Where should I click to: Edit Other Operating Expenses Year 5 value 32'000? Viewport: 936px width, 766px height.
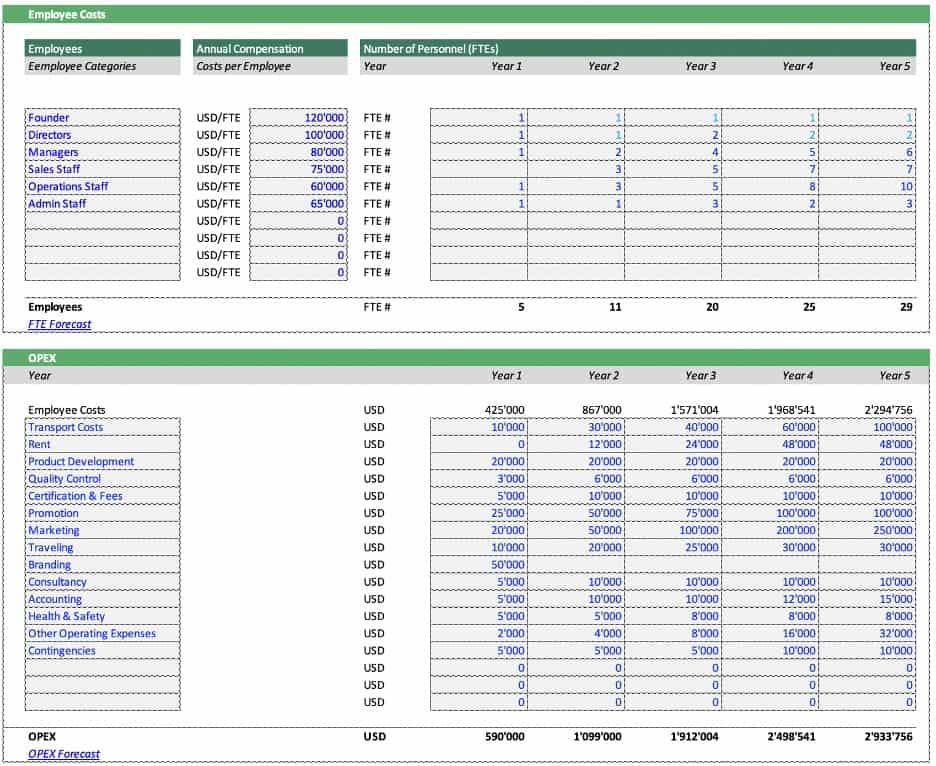[867, 633]
